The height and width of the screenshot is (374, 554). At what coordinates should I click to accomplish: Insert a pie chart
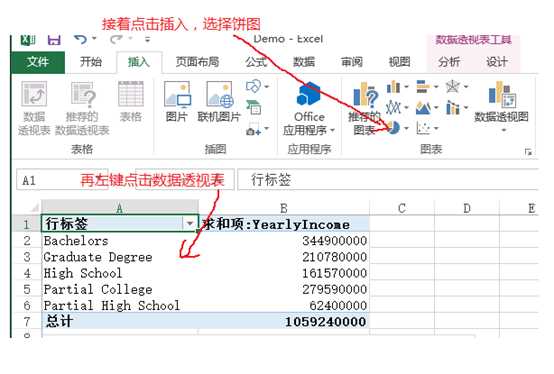pos(394,128)
